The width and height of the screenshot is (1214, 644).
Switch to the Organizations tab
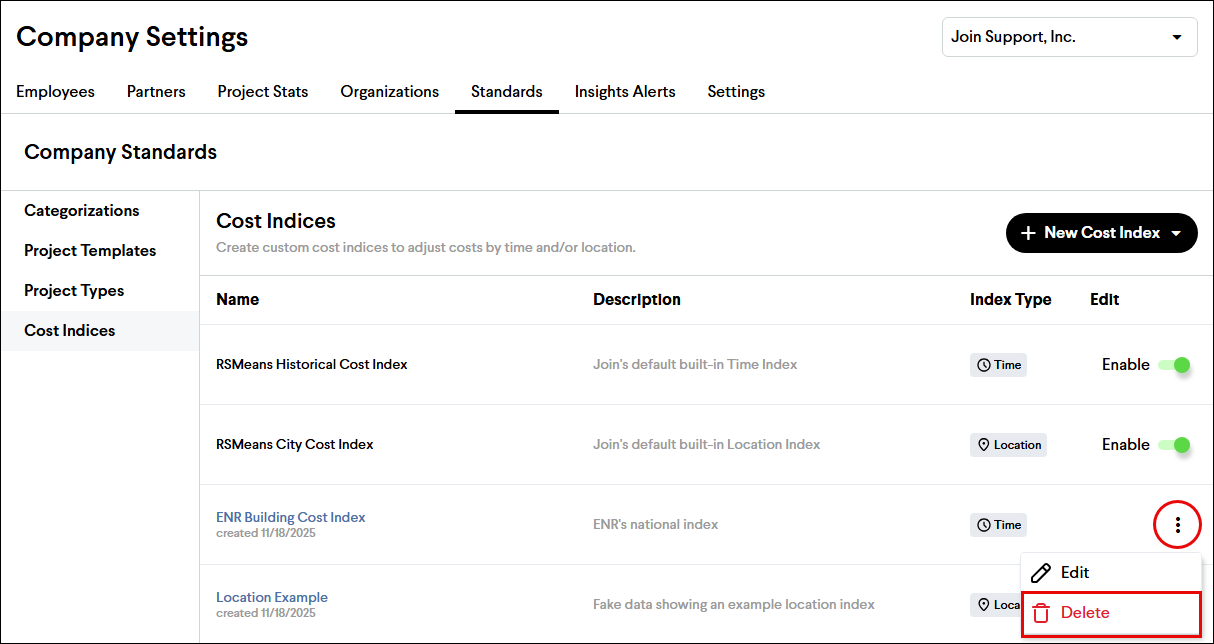[x=389, y=92]
